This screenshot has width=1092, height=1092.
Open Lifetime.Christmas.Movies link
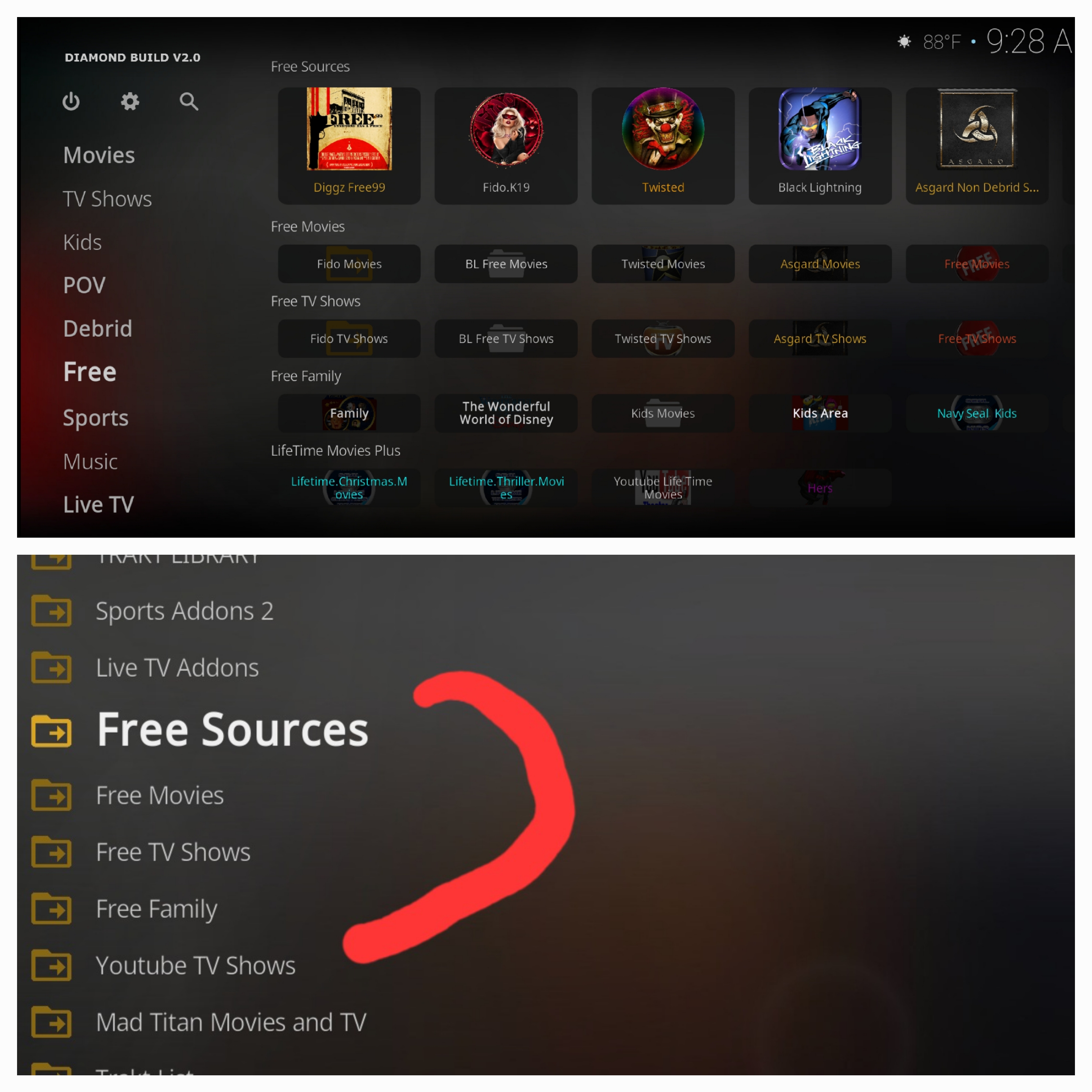pos(349,488)
